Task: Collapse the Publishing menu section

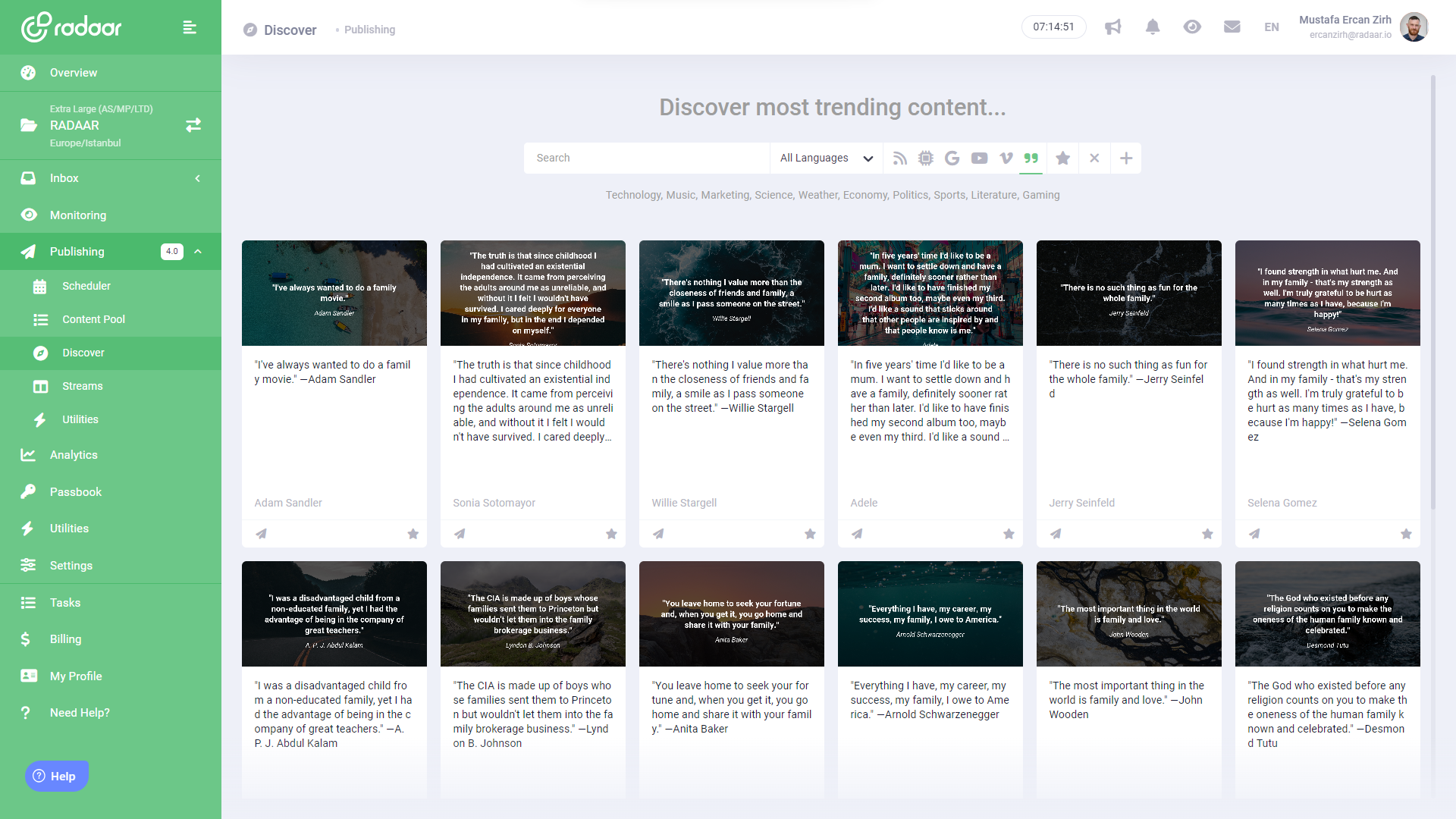Action: (198, 252)
